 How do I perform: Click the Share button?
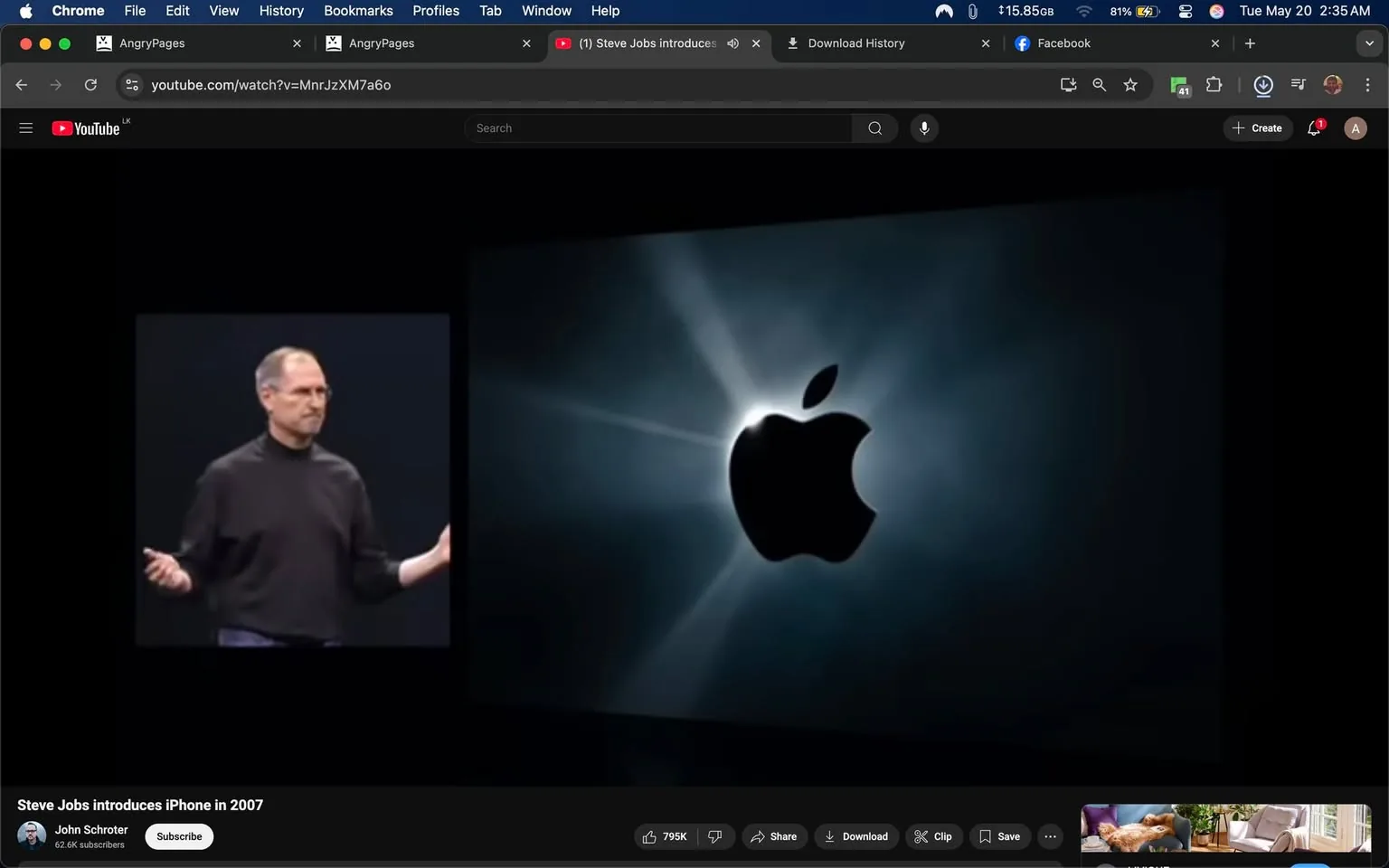(773, 836)
